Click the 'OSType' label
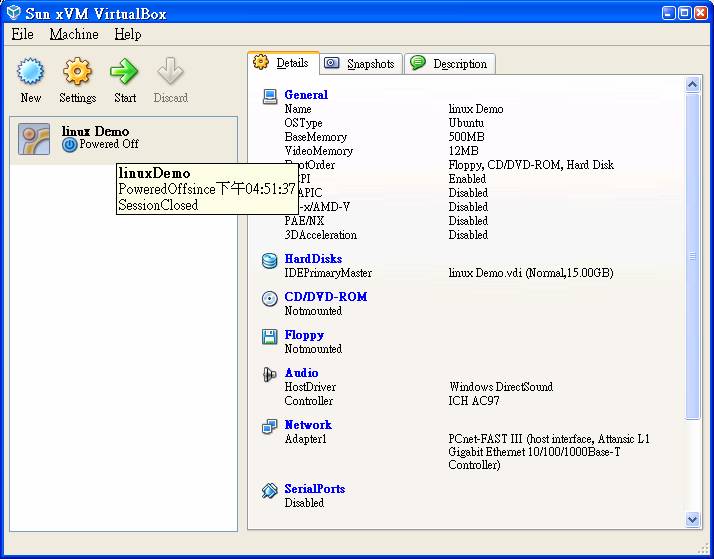The height and width of the screenshot is (559, 714). (x=303, y=123)
